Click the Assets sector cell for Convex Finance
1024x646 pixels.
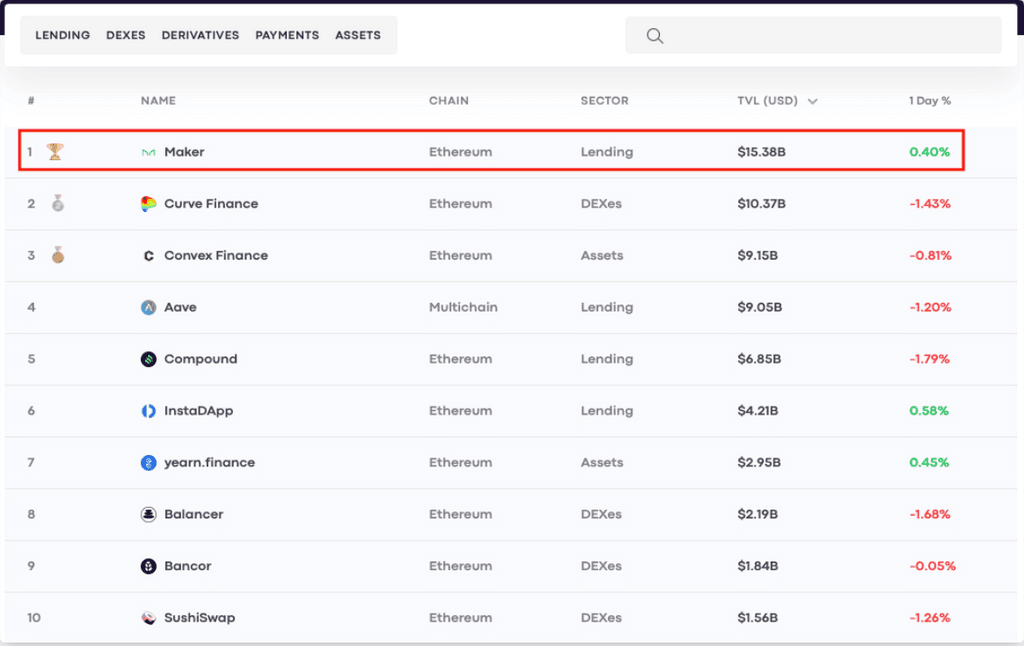[x=602, y=255]
